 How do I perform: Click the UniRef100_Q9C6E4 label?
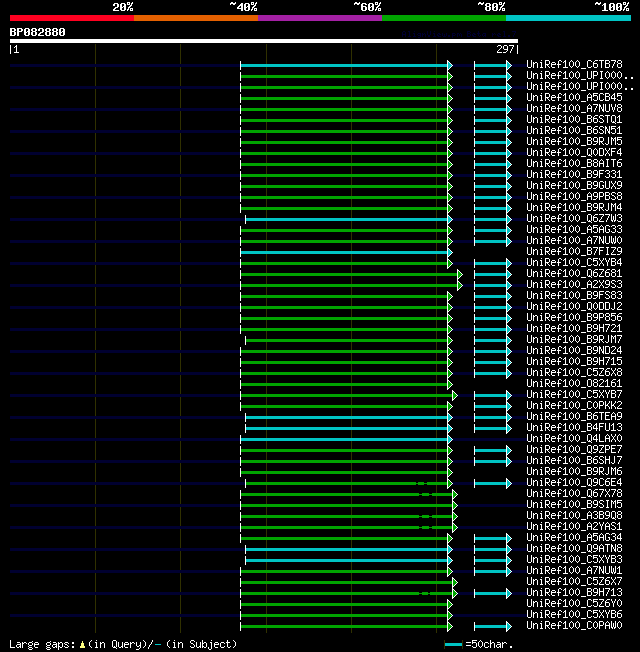click(x=574, y=483)
